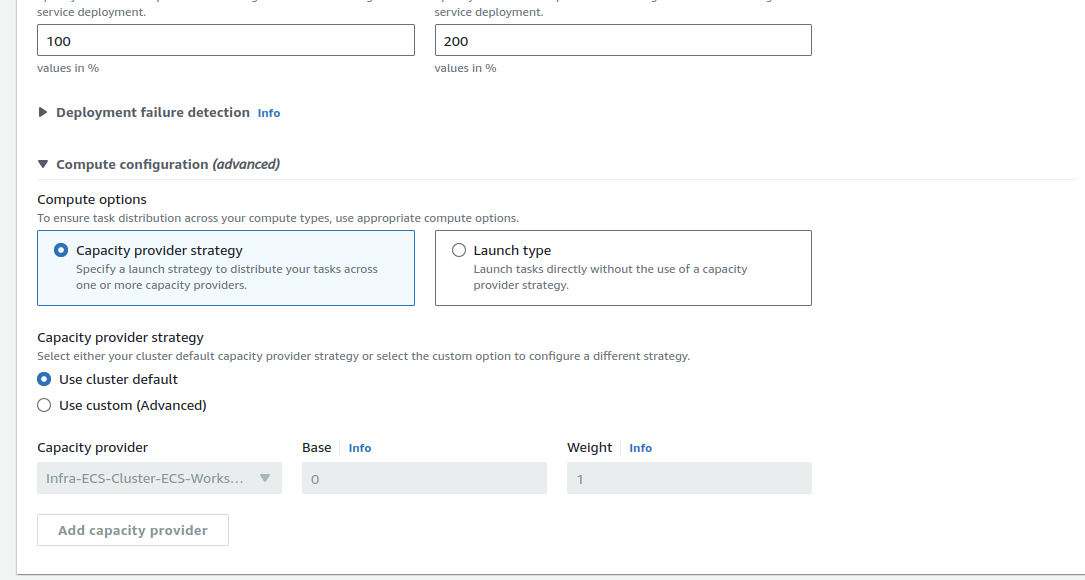Screen dimensions: 1085x580
Task: Choose the Use custom (Advanced) radio button
Action: (44, 406)
